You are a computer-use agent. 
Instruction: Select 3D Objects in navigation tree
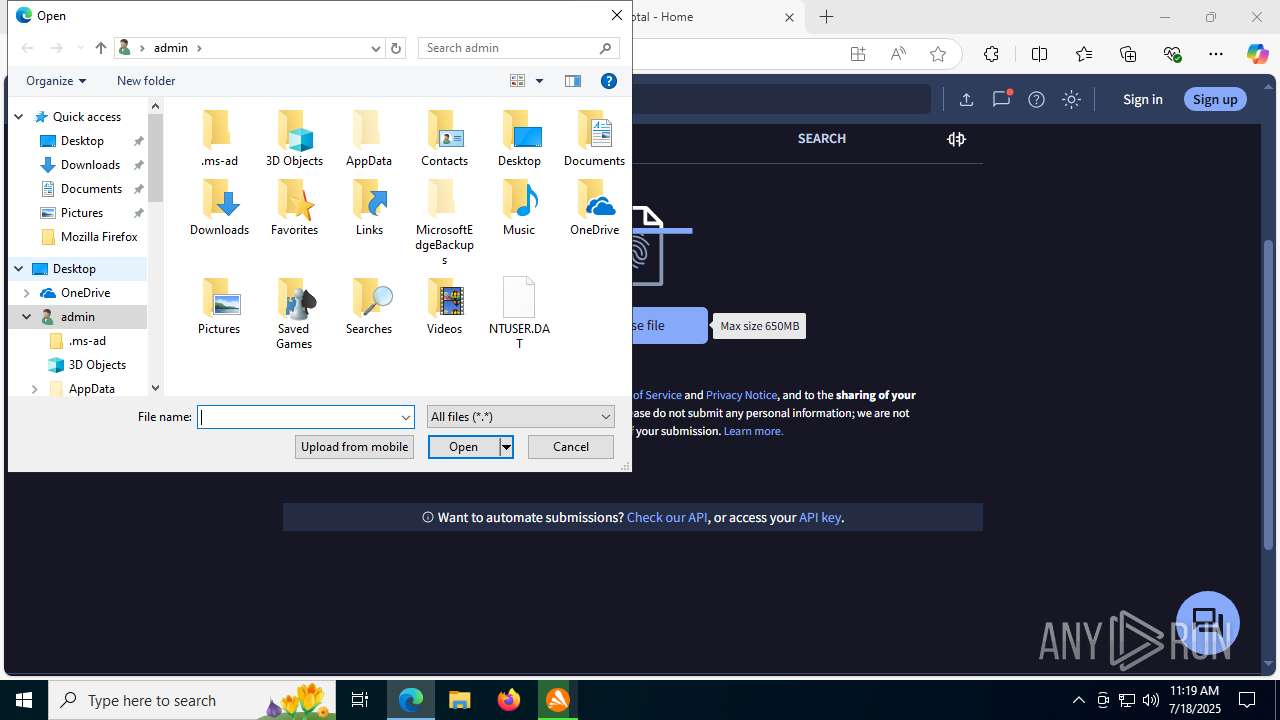97,365
